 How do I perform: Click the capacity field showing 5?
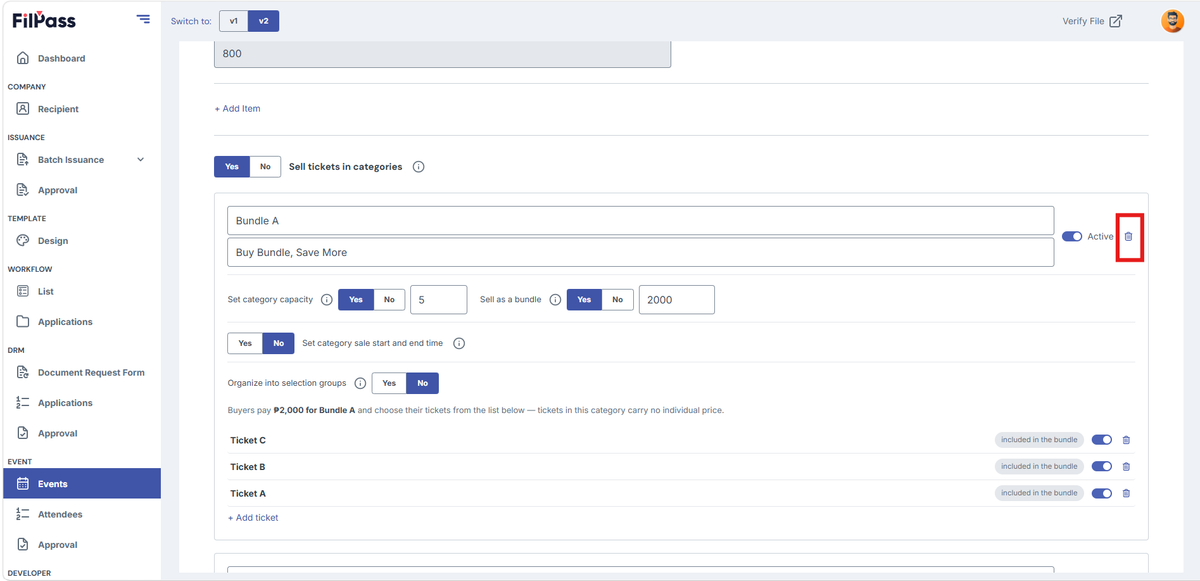[439, 300]
